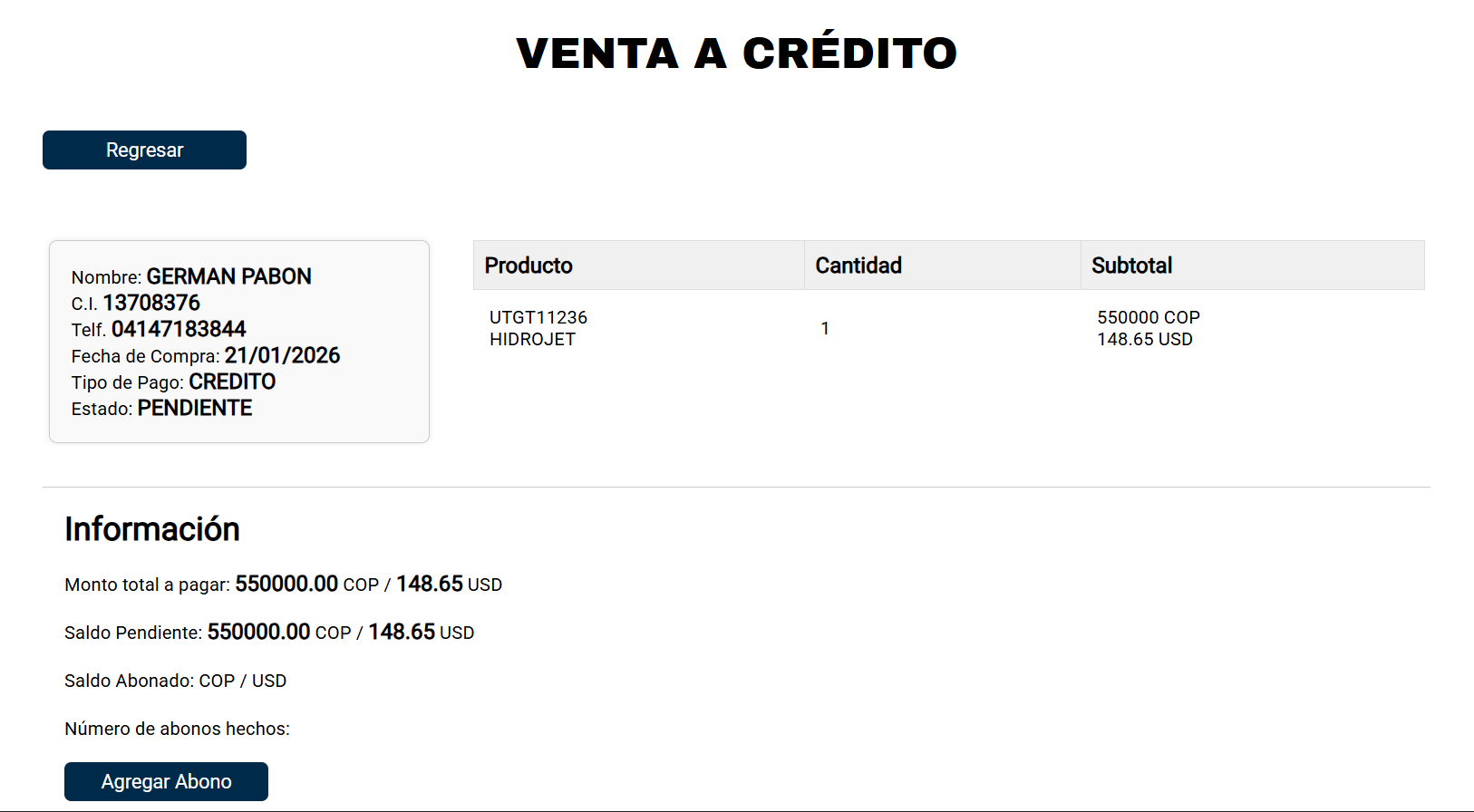
Task: Click the product code UTGT11236
Action: [538, 317]
